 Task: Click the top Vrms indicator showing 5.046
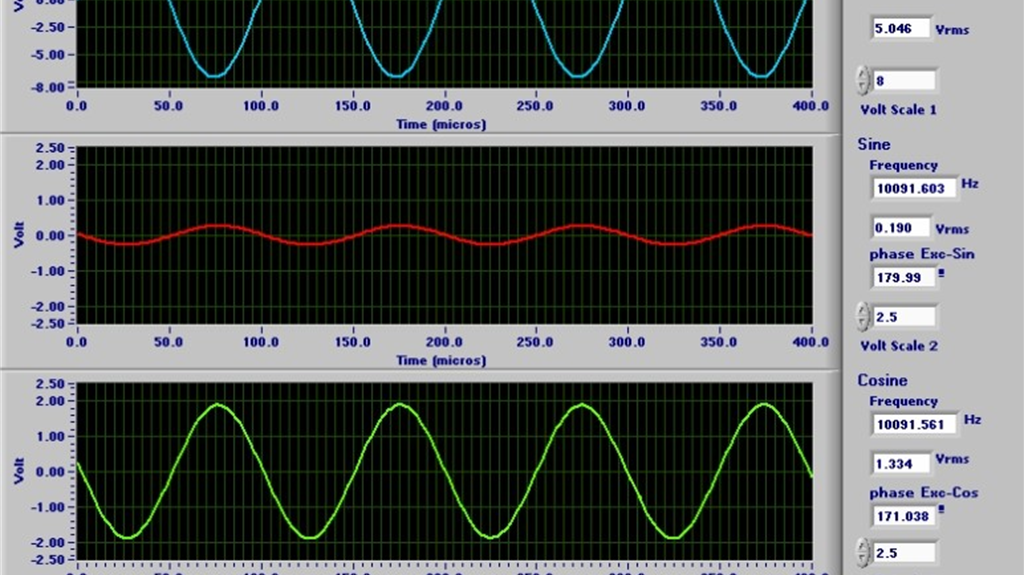tap(901, 29)
